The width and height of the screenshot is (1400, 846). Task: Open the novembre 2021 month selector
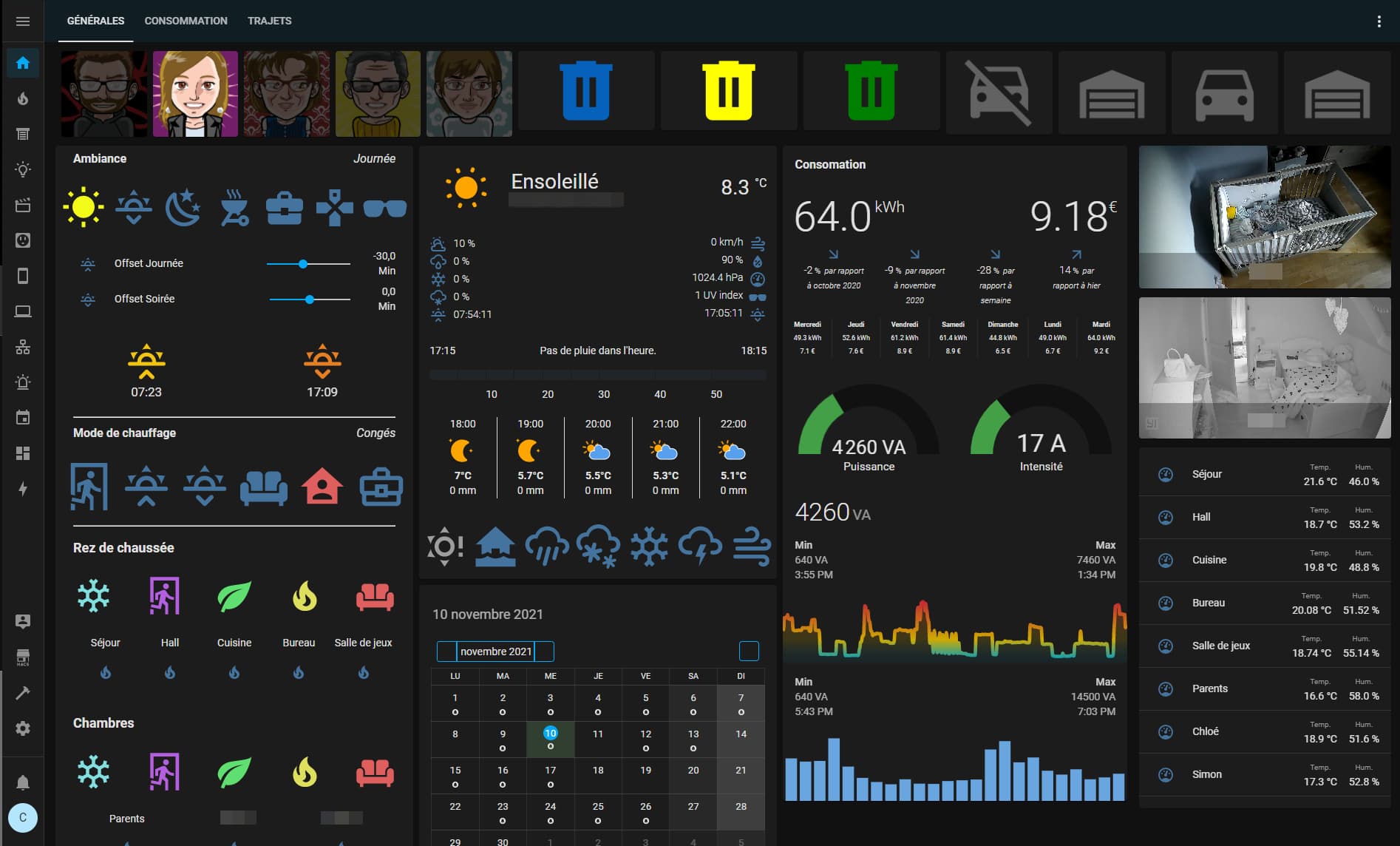[495, 652]
